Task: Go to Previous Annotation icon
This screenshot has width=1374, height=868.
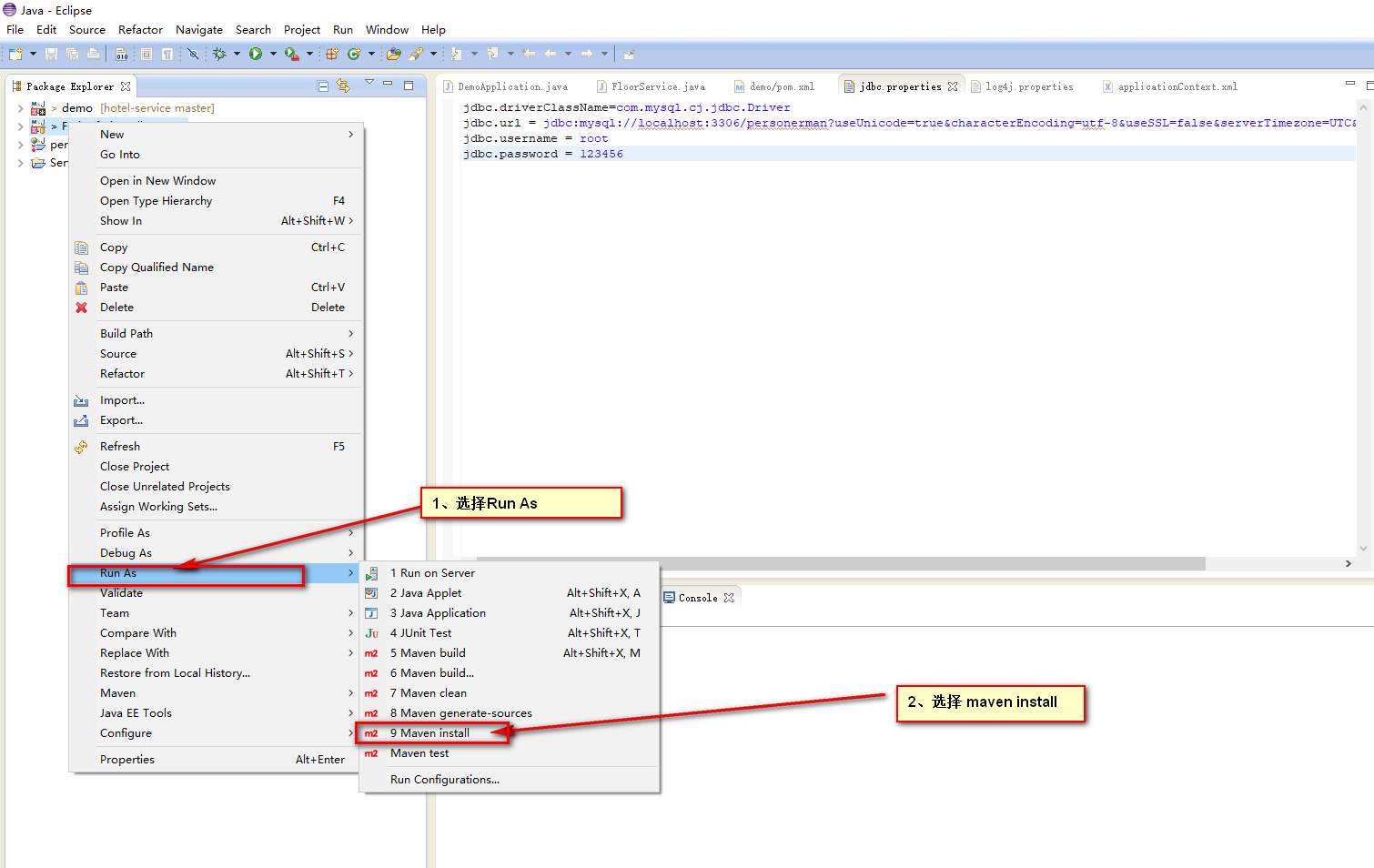Action: pyautogui.click(x=492, y=55)
